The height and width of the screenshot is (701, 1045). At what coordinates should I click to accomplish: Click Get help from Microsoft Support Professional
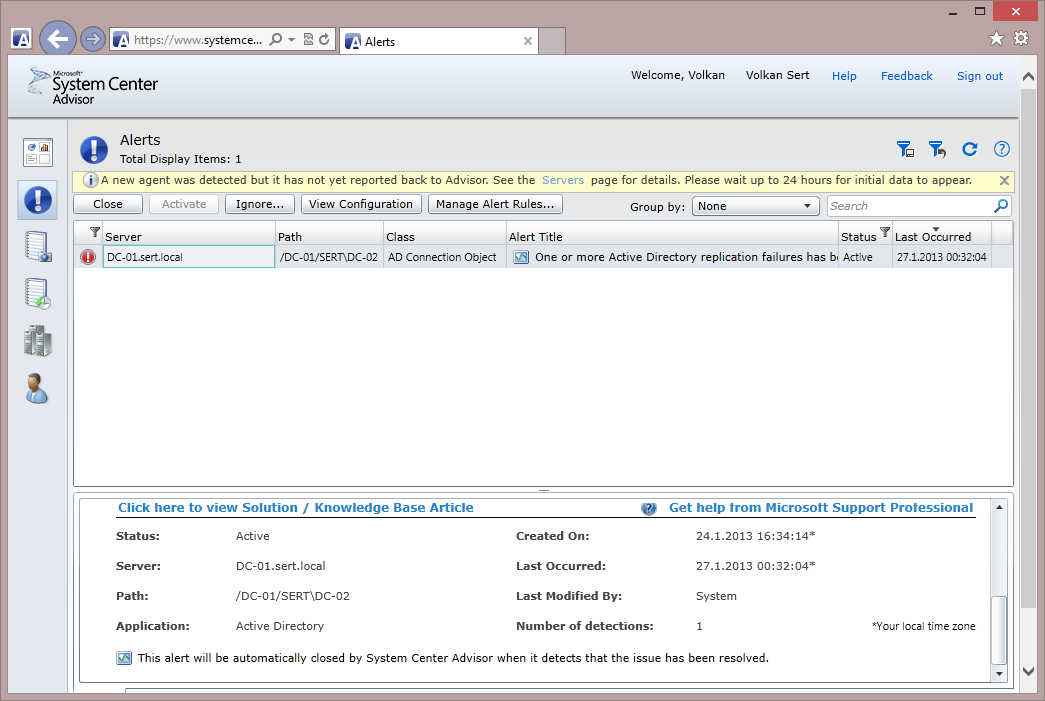821,508
